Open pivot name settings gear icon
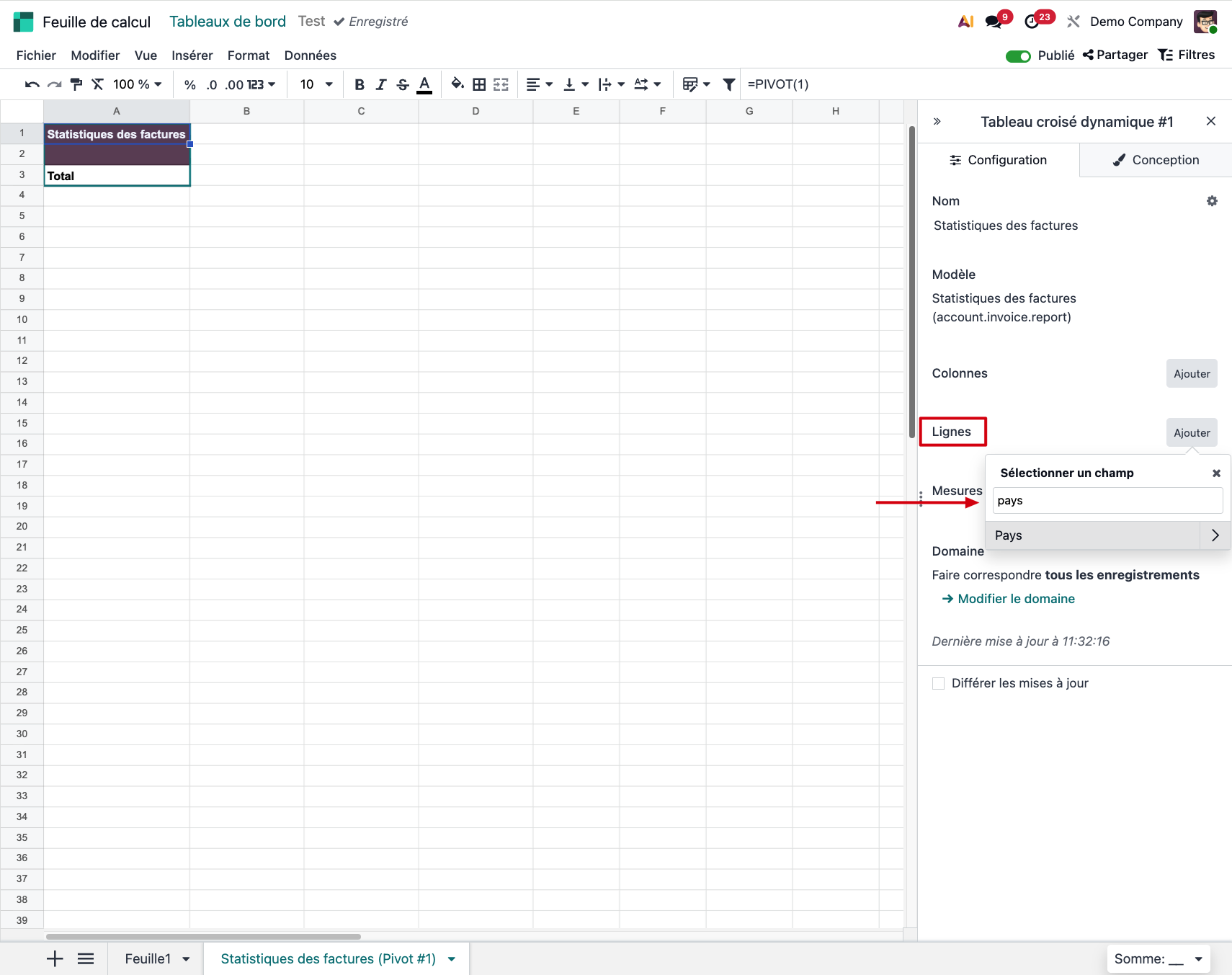This screenshot has width=1232, height=975. pos(1212,201)
